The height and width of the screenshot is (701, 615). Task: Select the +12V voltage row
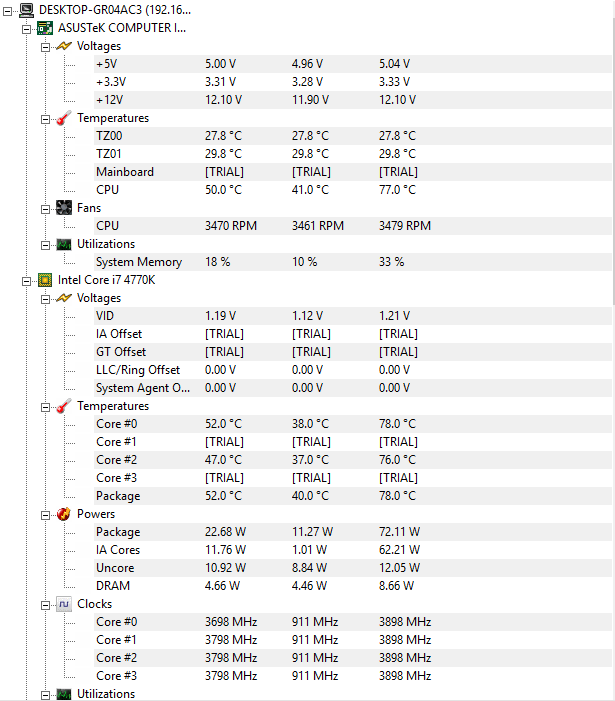click(353, 100)
